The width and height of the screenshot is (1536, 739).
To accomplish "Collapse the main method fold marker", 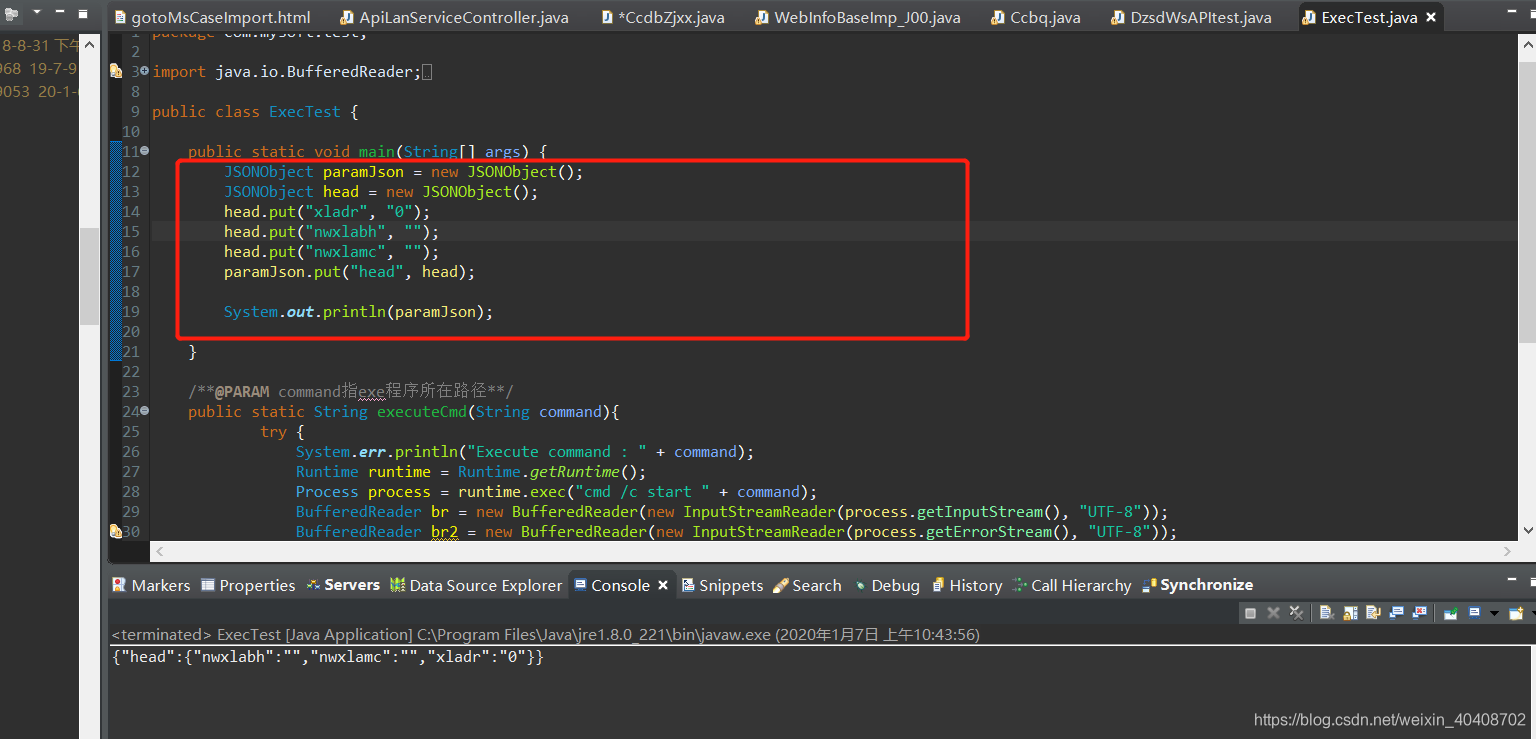I will 143,151.
